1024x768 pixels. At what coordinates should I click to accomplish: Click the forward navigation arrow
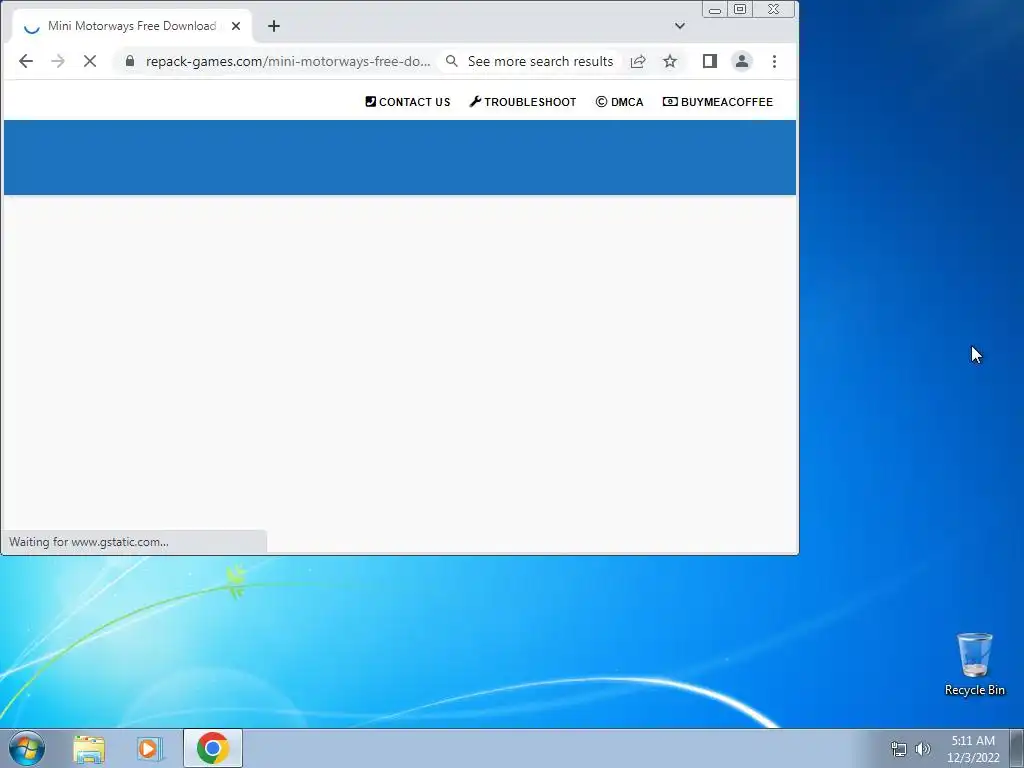click(x=57, y=61)
